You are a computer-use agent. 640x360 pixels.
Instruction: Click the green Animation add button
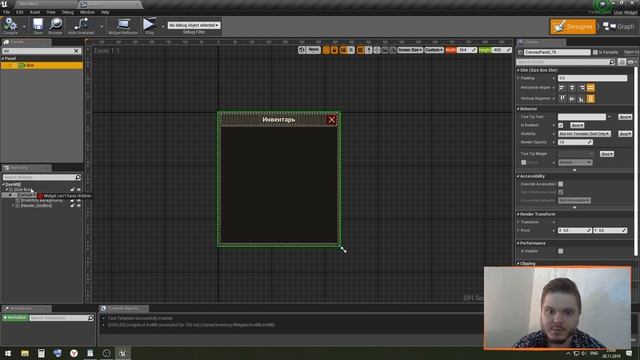point(15,318)
